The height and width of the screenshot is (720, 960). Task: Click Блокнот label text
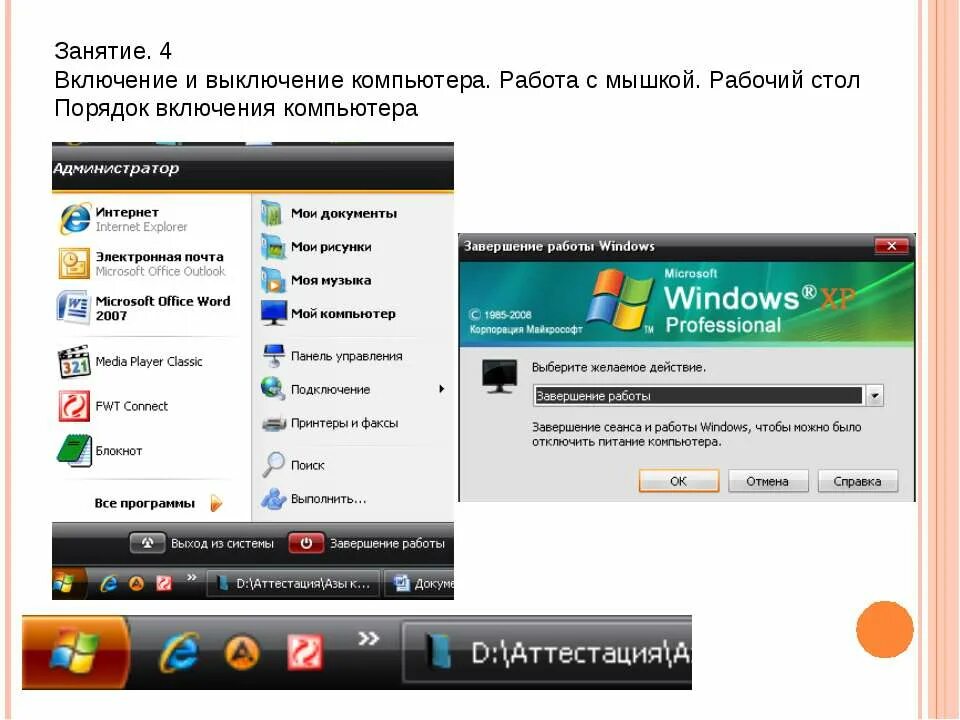pos(119,451)
